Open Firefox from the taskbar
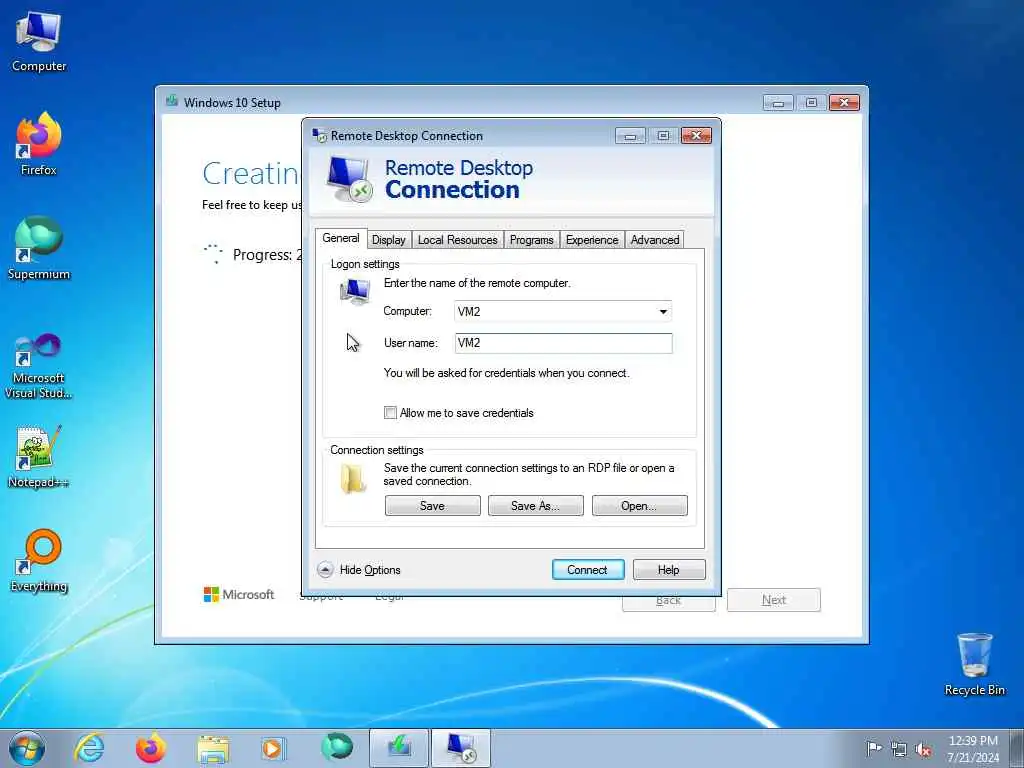 (x=150, y=748)
